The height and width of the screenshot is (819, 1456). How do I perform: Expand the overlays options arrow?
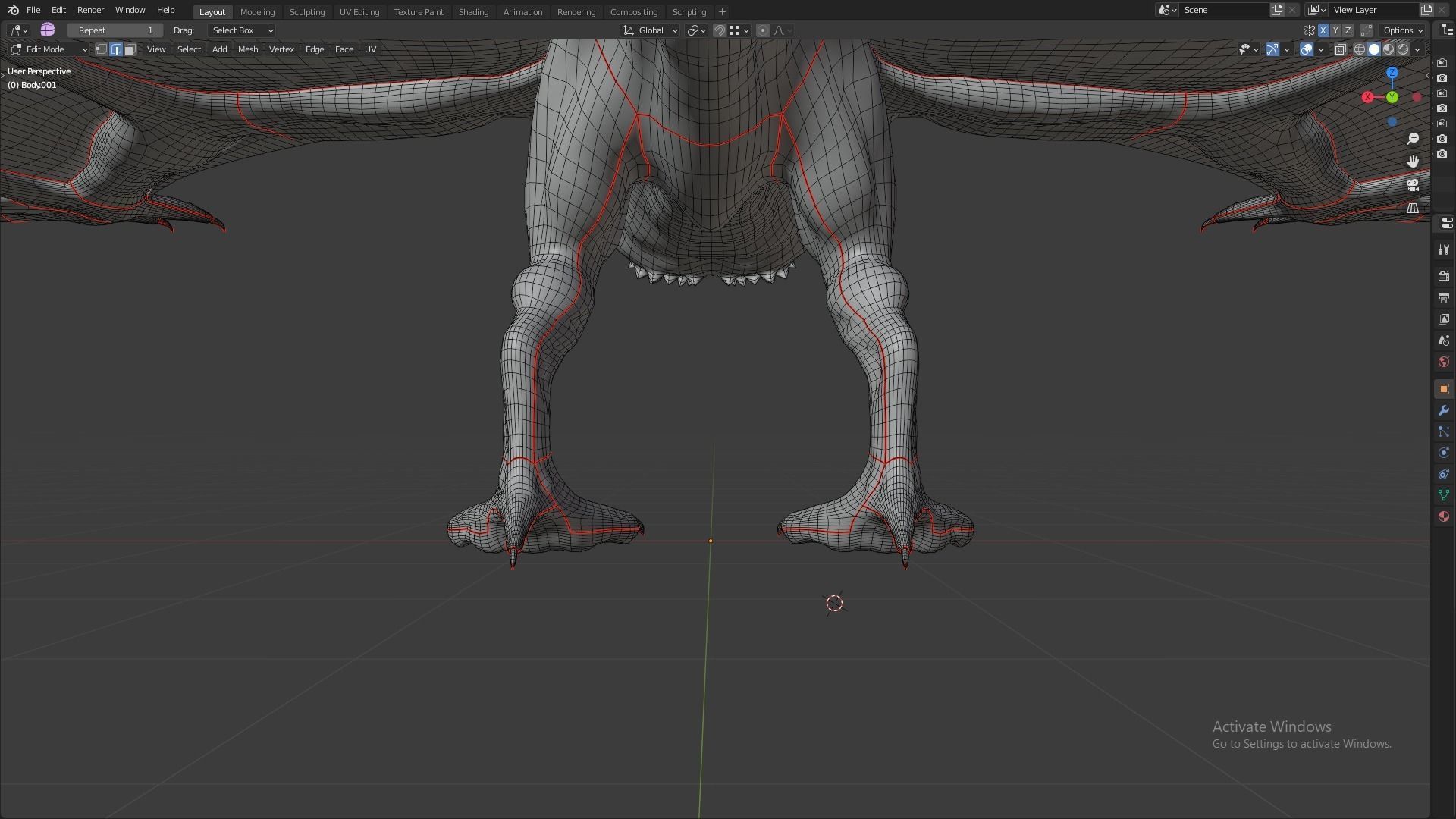point(1321,49)
